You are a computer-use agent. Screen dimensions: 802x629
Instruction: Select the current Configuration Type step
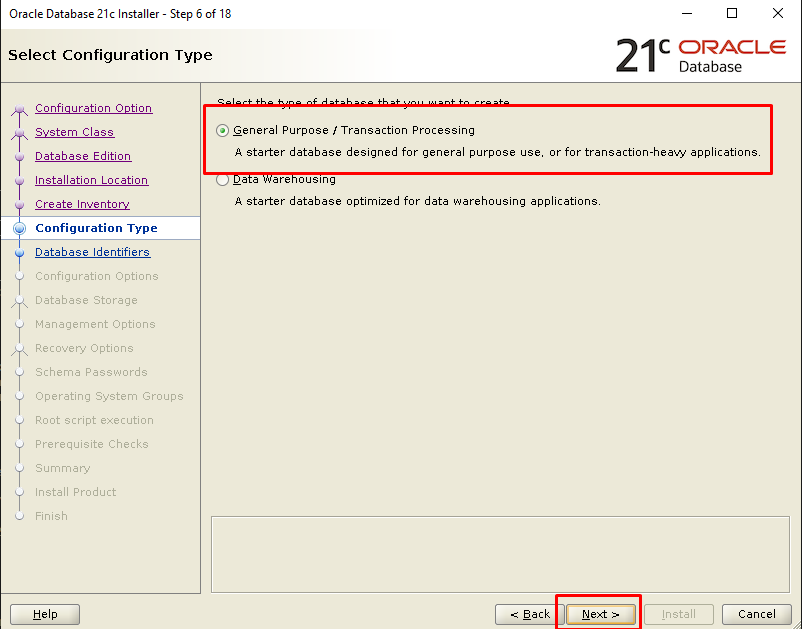point(96,228)
